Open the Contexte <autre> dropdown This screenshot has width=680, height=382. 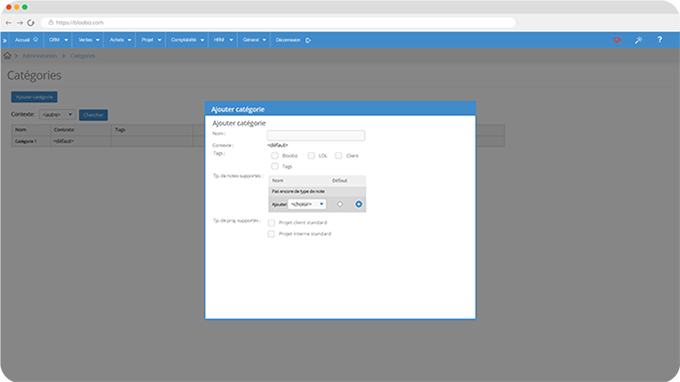[57, 114]
